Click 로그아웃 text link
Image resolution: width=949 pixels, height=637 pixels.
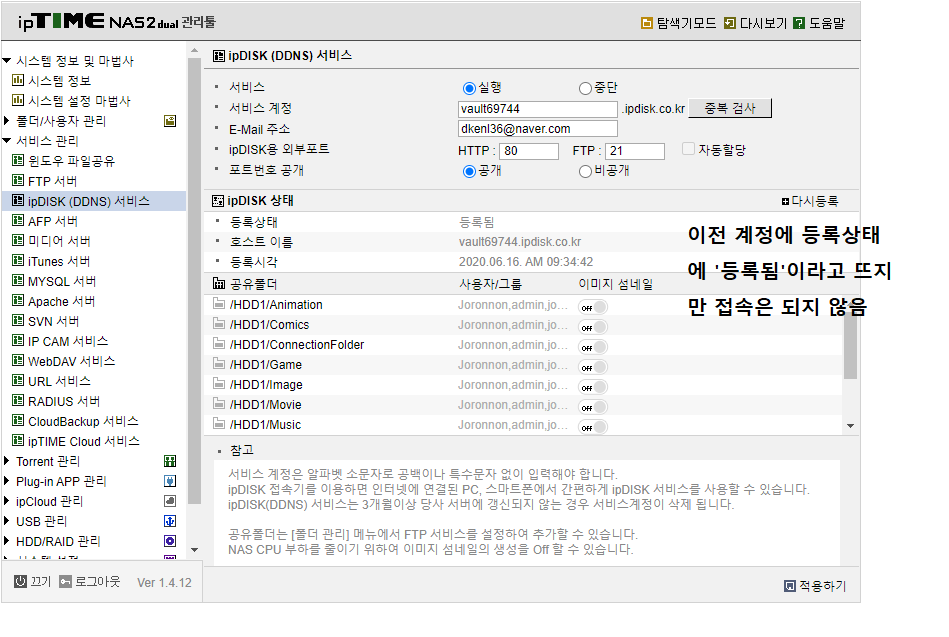point(97,581)
